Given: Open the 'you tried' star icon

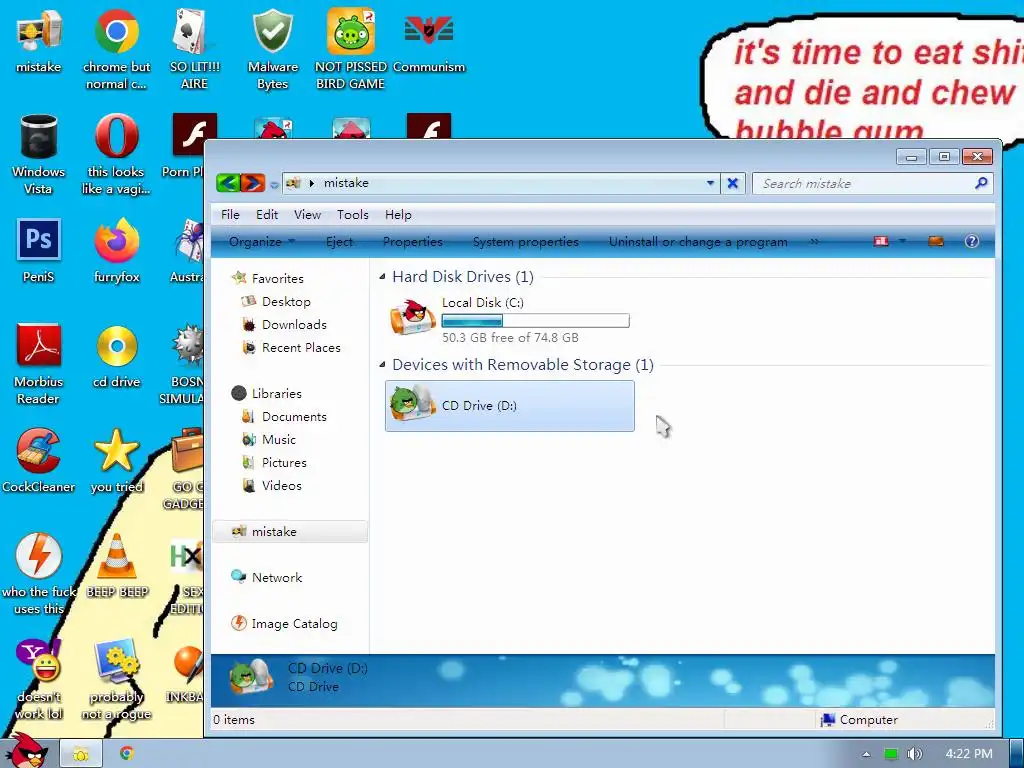Looking at the screenshot, I should pos(116,461).
